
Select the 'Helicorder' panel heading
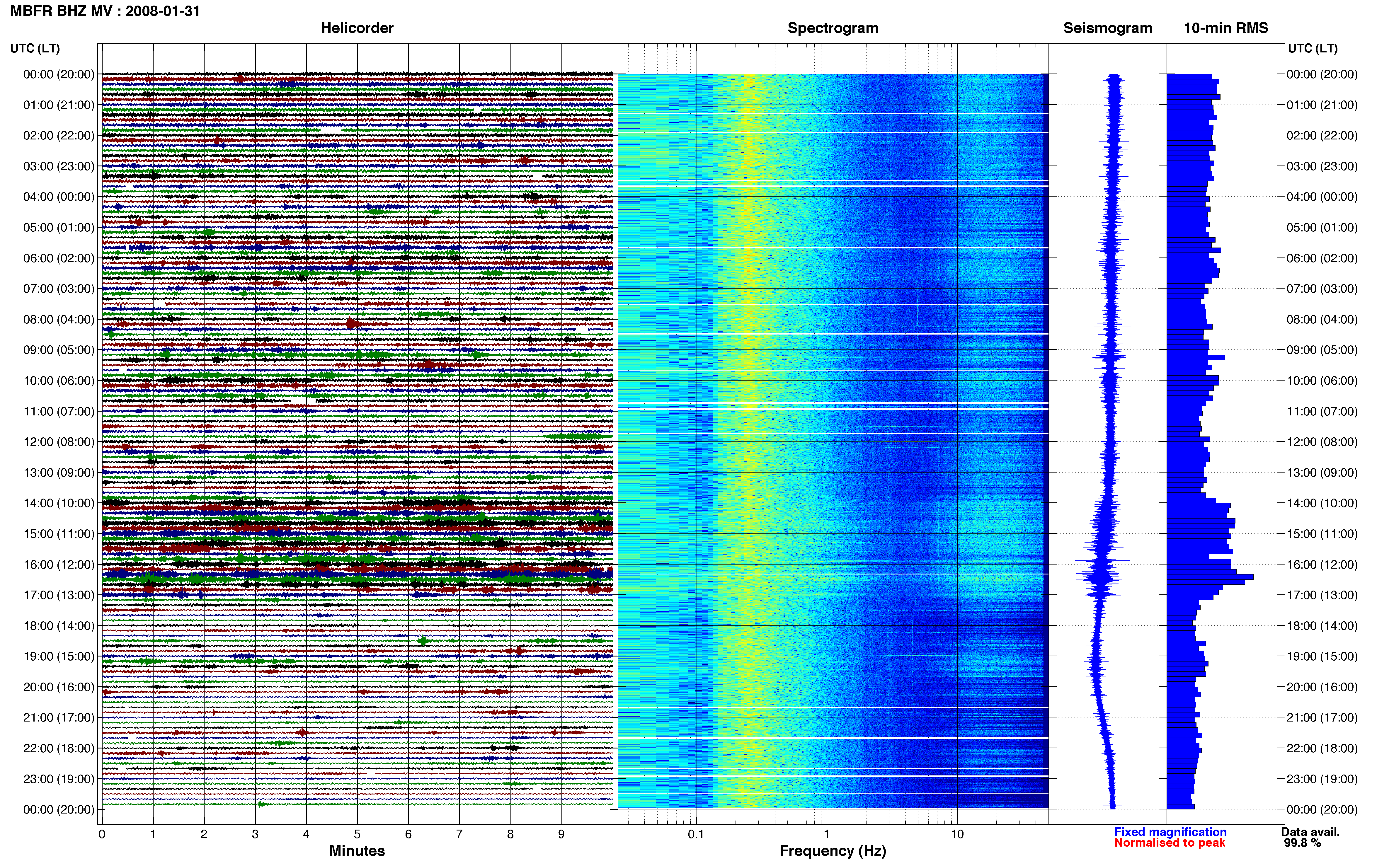[357, 28]
